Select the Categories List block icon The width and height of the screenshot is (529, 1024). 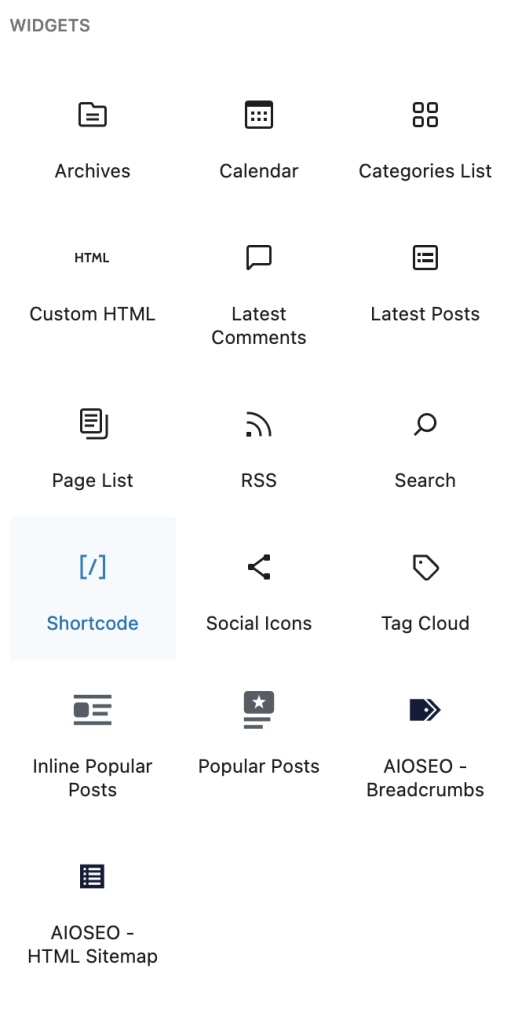click(425, 115)
